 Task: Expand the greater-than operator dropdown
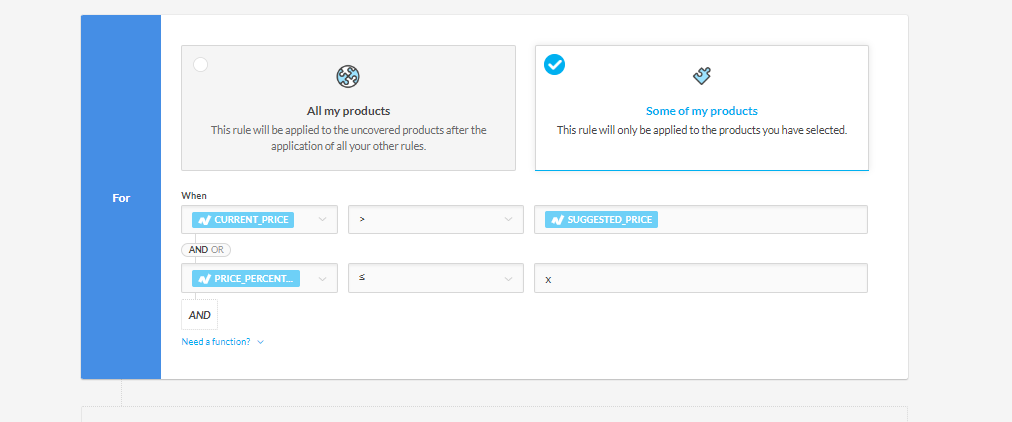coord(509,220)
